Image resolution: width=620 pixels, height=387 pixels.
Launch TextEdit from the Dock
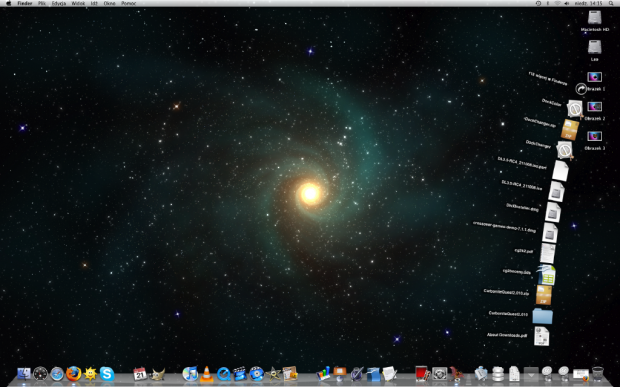(x=389, y=374)
